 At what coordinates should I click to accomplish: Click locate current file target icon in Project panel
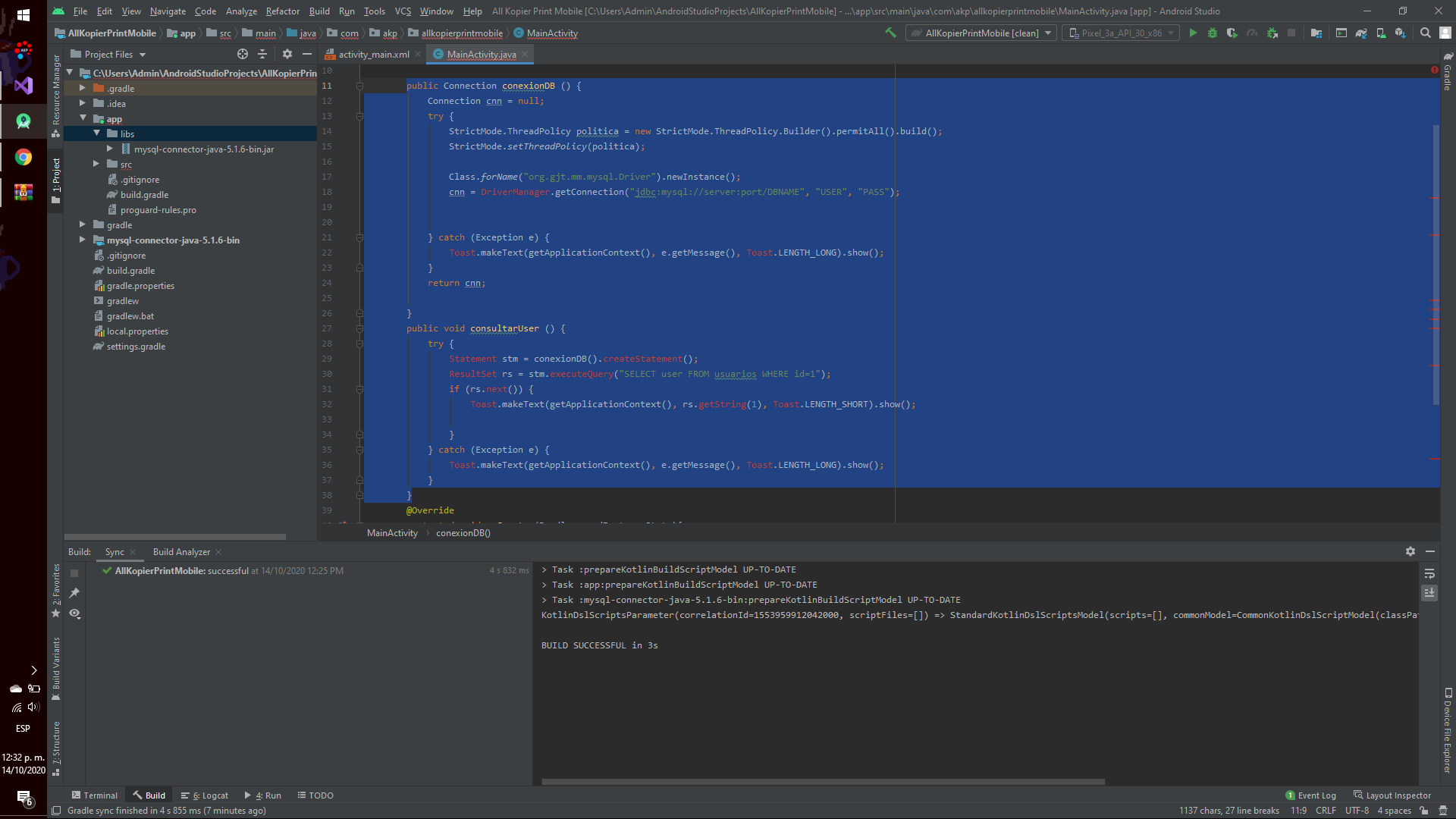tap(243, 54)
